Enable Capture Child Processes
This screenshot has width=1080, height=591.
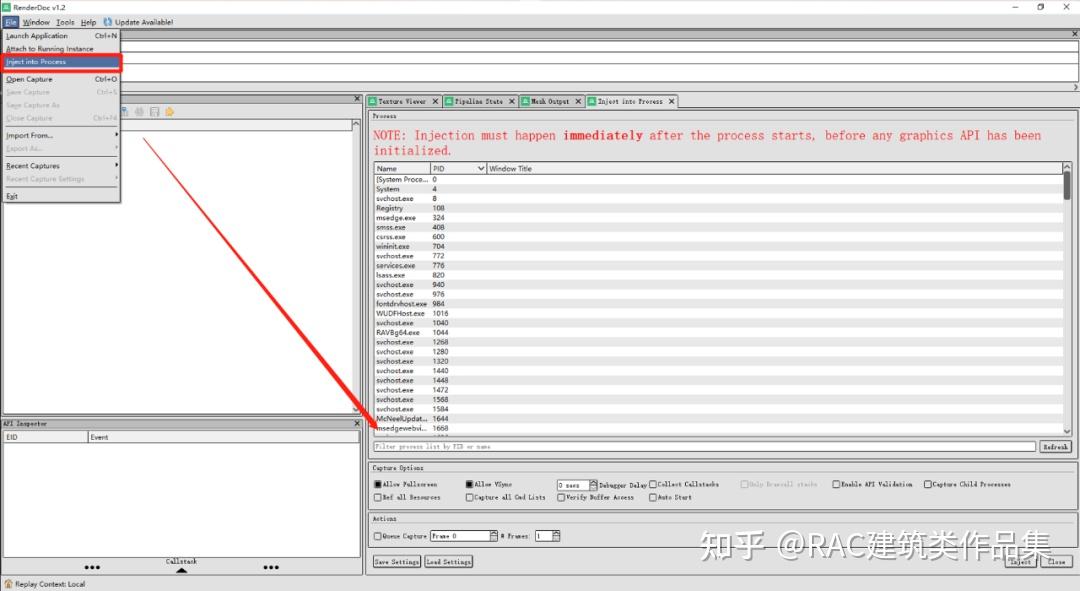pos(928,484)
